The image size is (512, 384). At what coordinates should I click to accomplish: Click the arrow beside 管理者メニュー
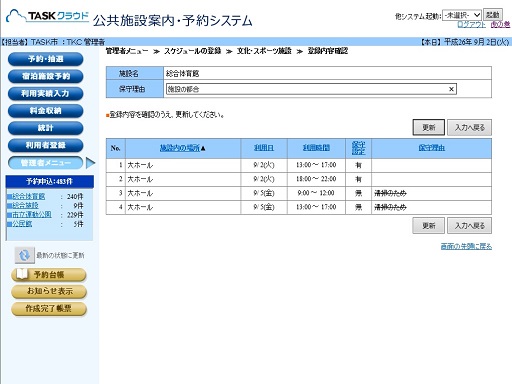(x=90, y=163)
